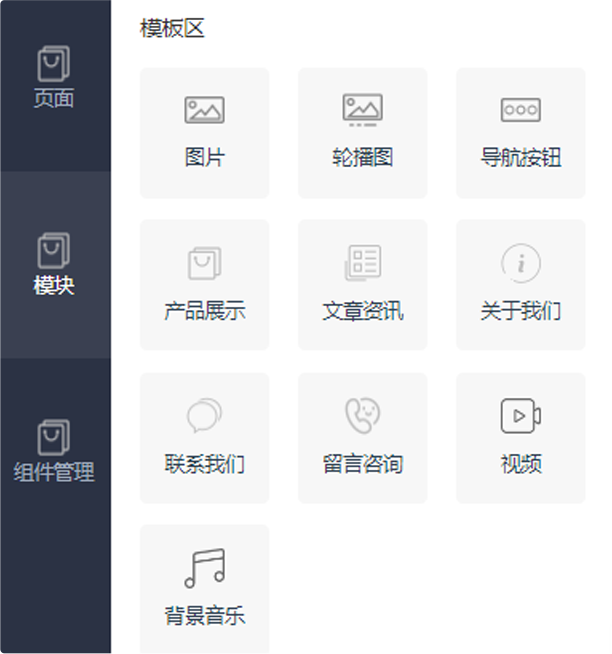Switch to 组件管理 sidebar tab
Screen dimensions: 612x654
54,452
